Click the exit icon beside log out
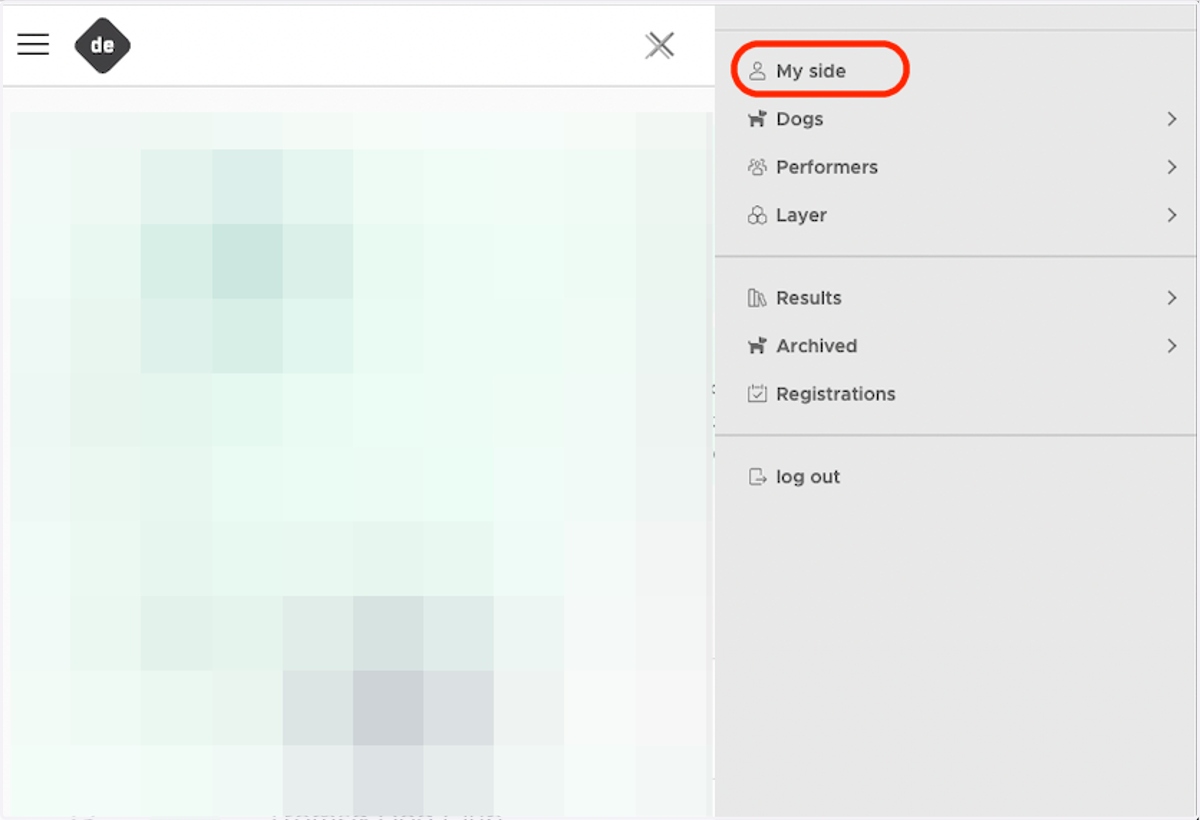The image size is (1200, 820). (x=757, y=477)
